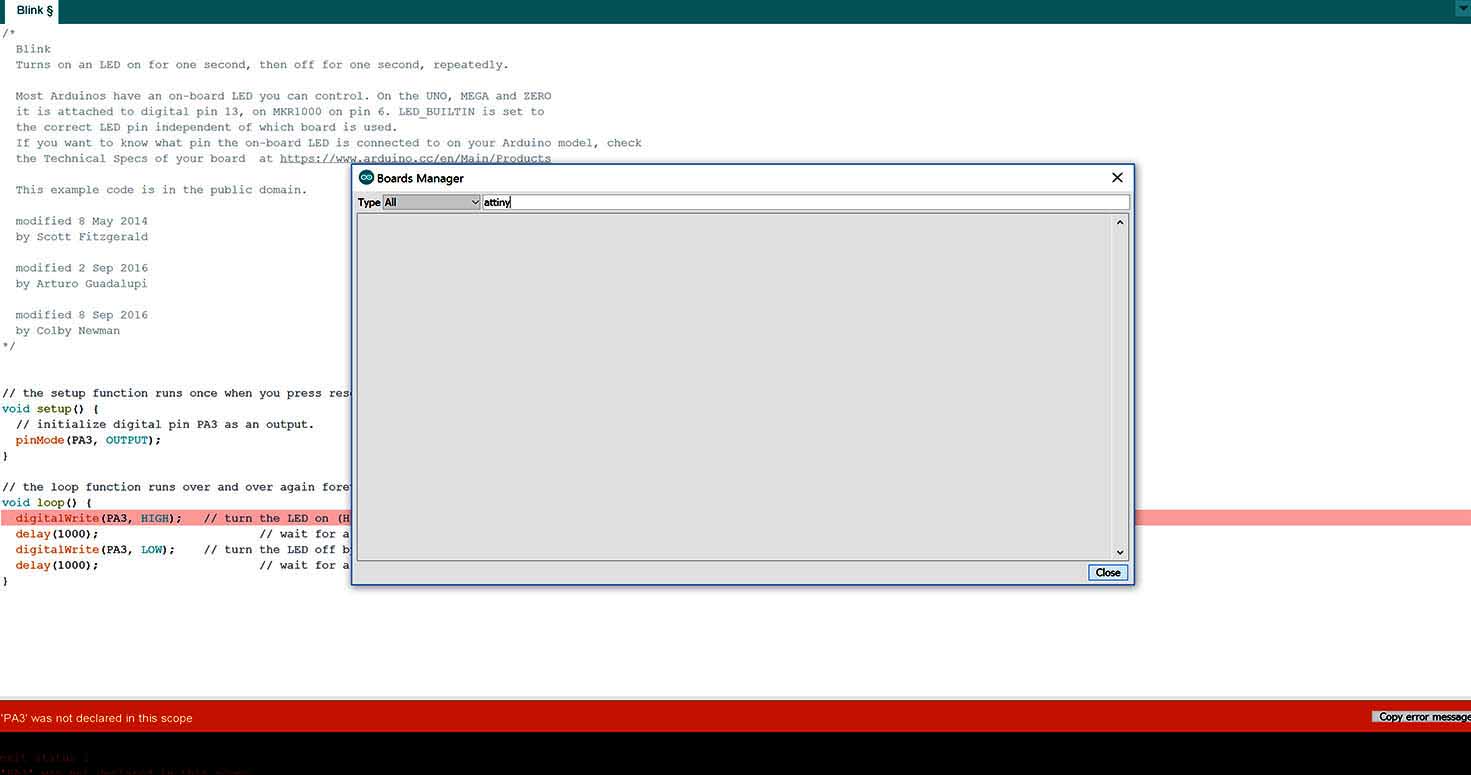Click the Type label in the Boards Manager
This screenshot has width=1471, height=775.
point(369,202)
